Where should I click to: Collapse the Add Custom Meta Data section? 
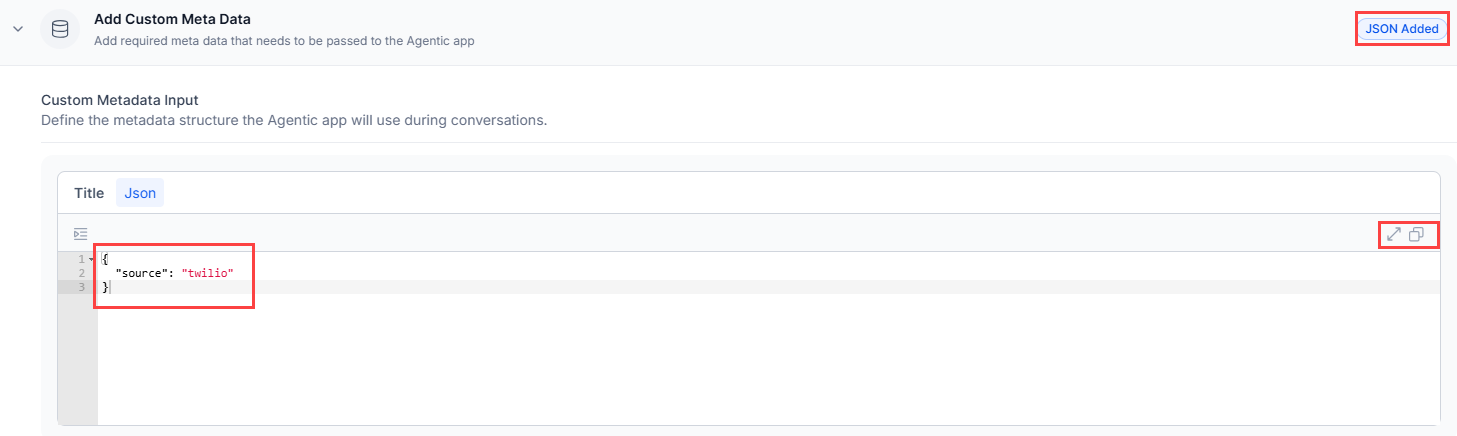click(18, 29)
